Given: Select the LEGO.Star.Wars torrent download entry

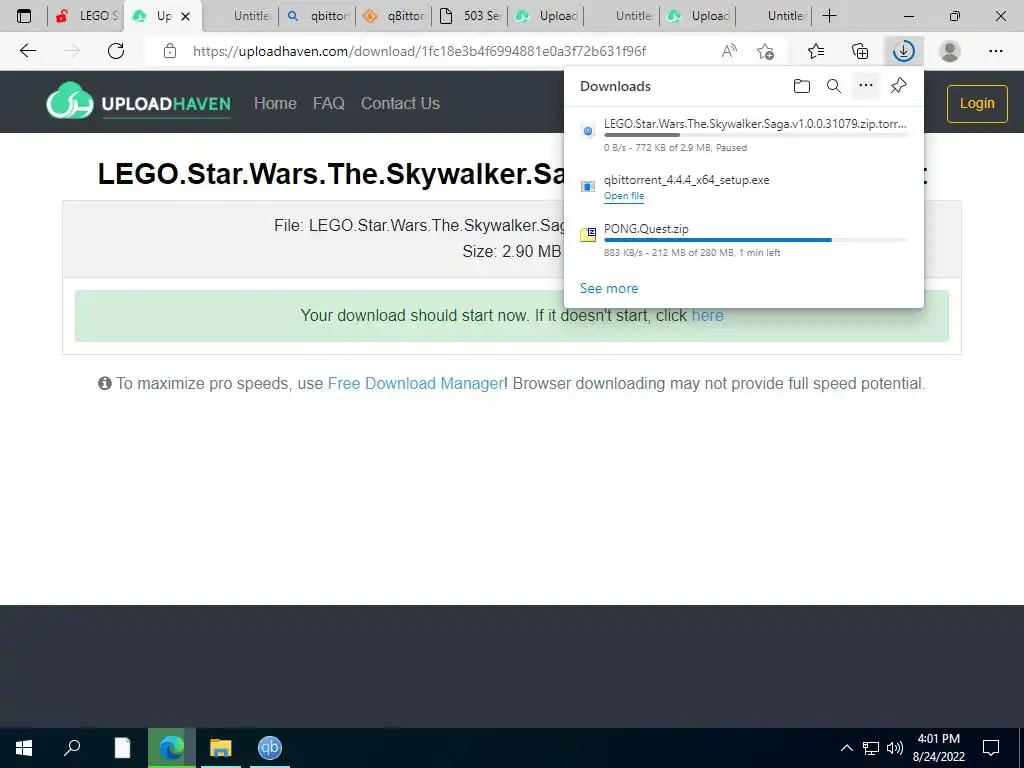Looking at the screenshot, I should coord(744,135).
